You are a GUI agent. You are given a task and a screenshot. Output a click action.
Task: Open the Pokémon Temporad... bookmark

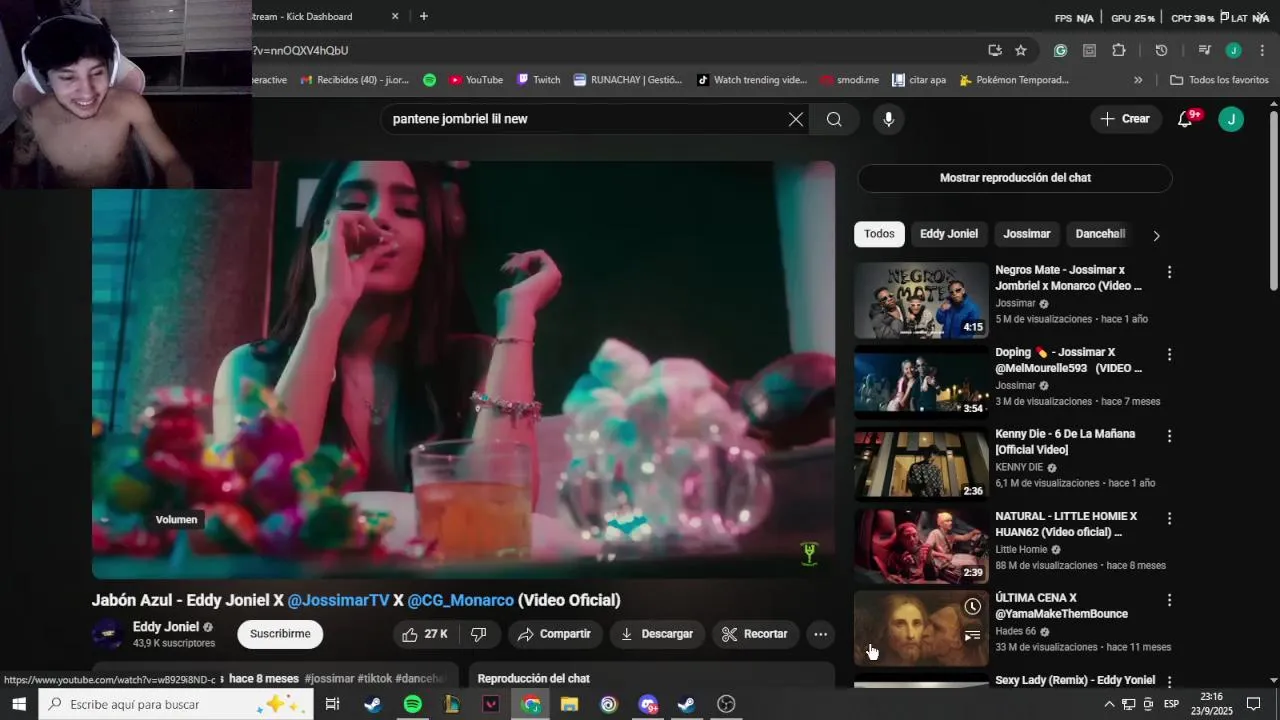[x=1014, y=80]
